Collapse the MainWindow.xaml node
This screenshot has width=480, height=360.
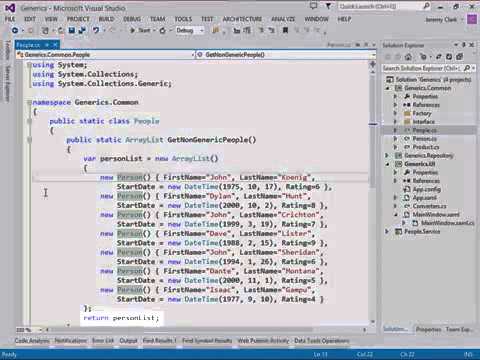(x=395, y=215)
